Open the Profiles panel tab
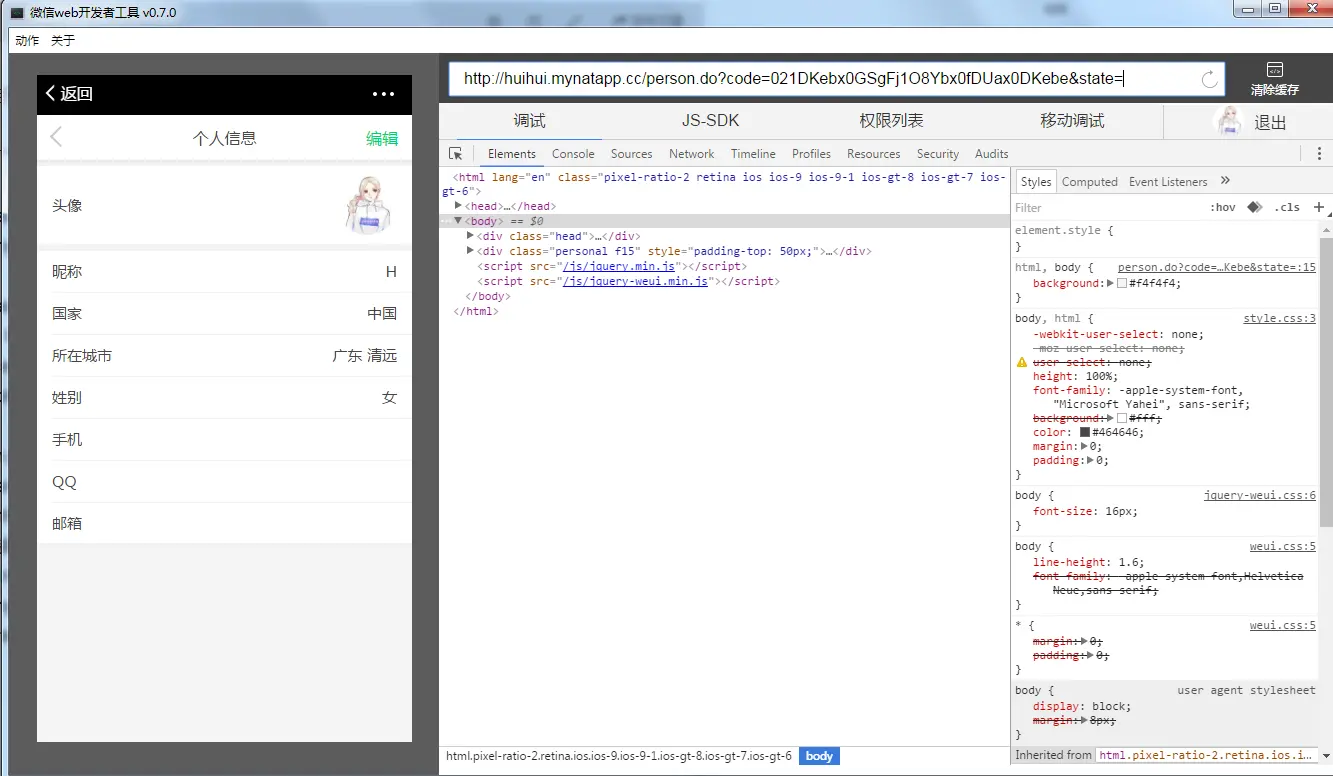Screen dimensions: 1333x776 tap(811, 154)
